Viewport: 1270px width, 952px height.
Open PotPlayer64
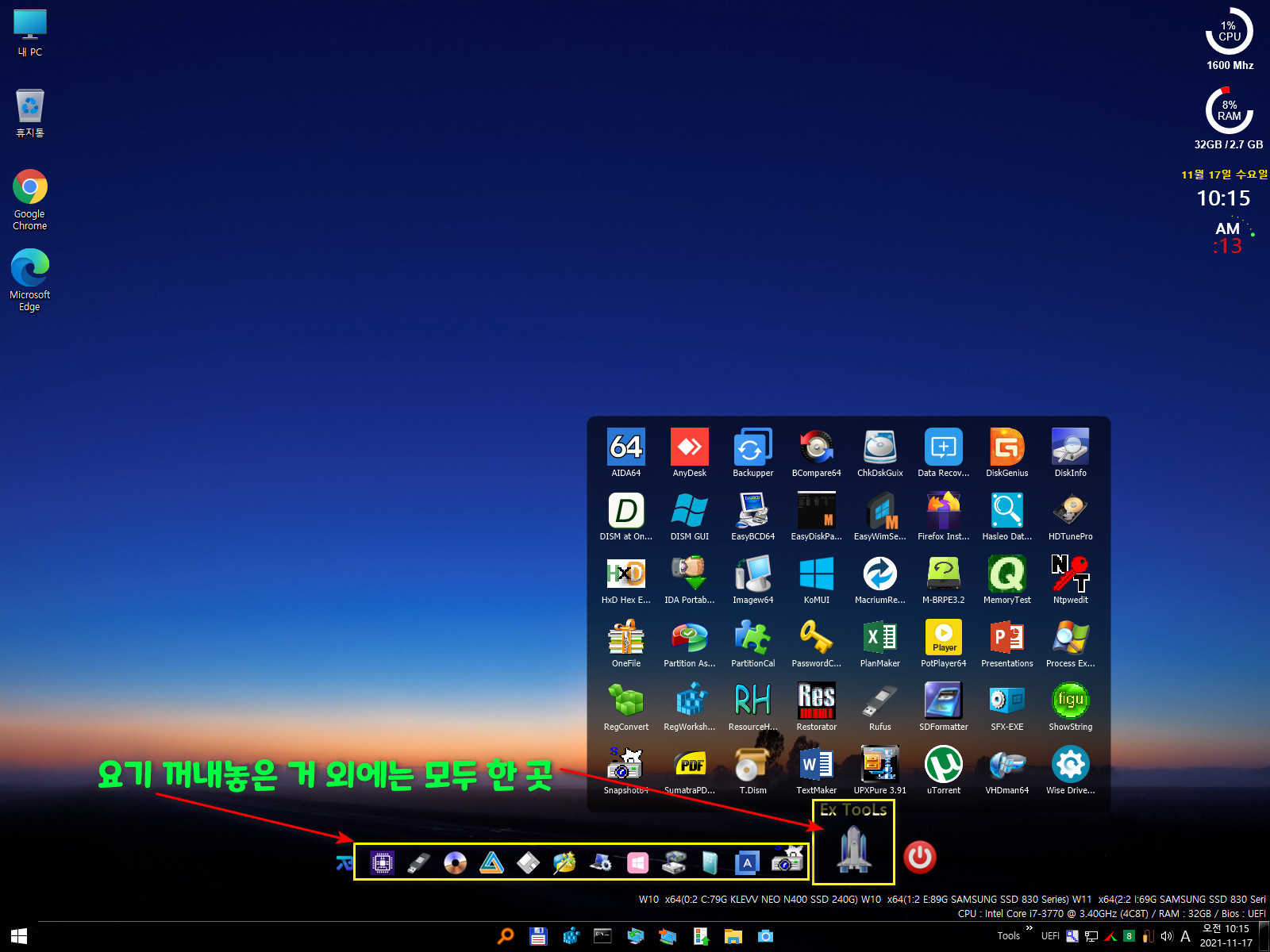click(943, 638)
